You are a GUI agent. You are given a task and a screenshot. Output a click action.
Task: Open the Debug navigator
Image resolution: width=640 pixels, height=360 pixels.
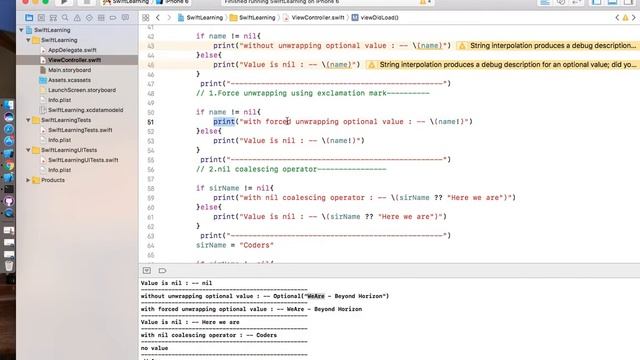click(x=101, y=18)
